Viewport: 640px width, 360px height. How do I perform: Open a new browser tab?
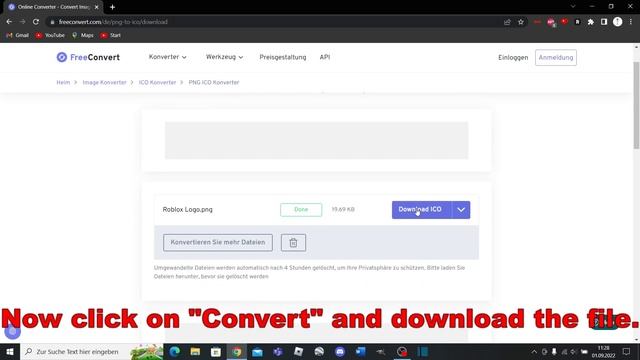coord(112,7)
